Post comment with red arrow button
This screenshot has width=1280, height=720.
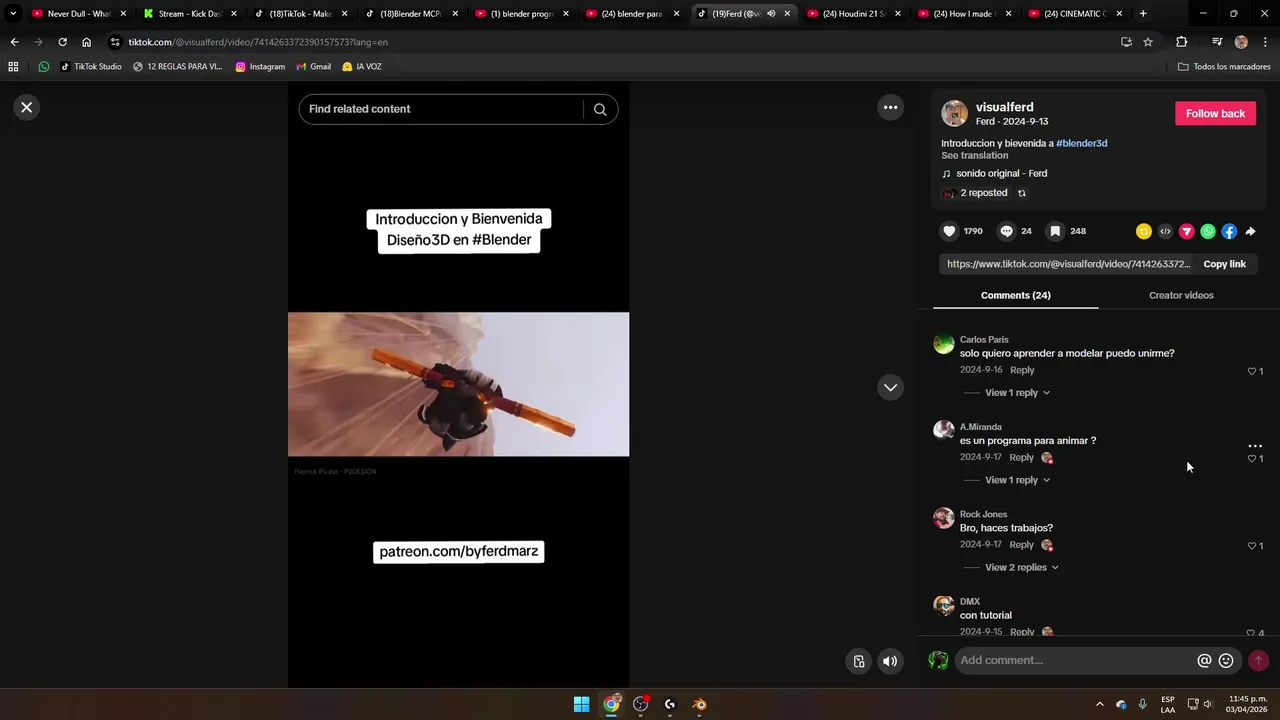click(x=1259, y=661)
